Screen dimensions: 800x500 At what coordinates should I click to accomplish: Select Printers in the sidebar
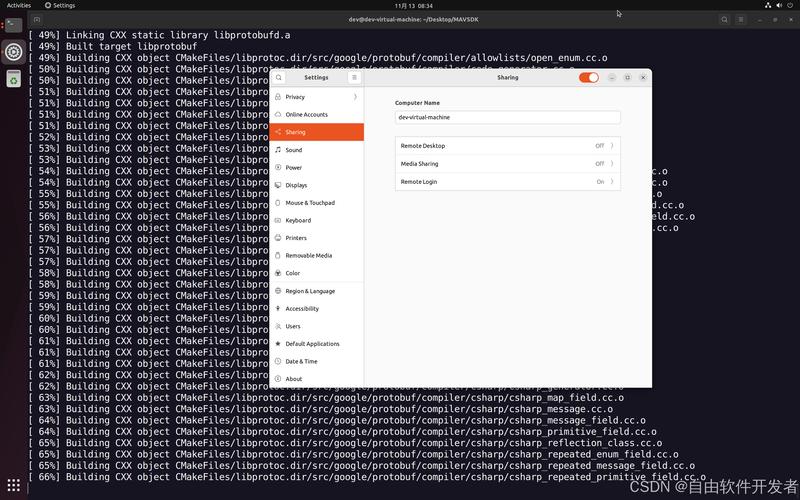pyautogui.click(x=296, y=238)
